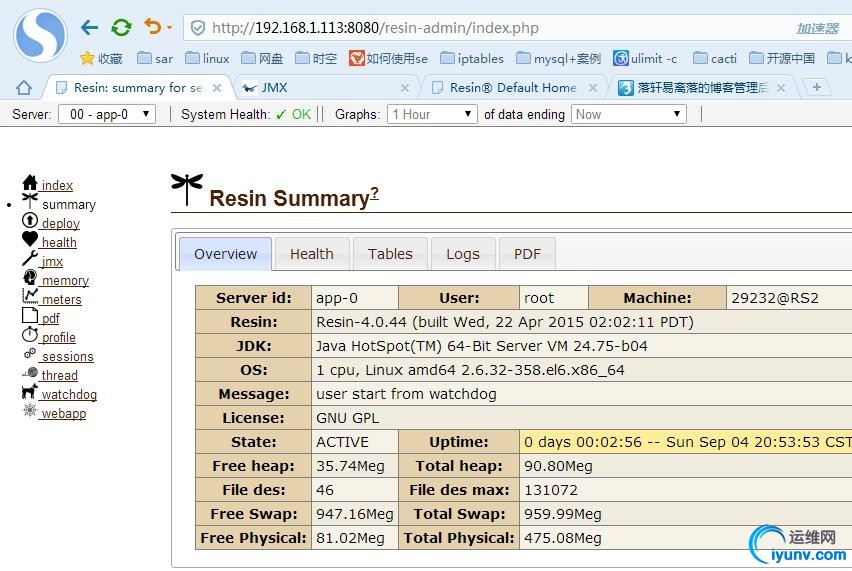Screen dimensions: 852x571
Task: Click the accelerator label in address bar
Action: pyautogui.click(x=818, y=28)
